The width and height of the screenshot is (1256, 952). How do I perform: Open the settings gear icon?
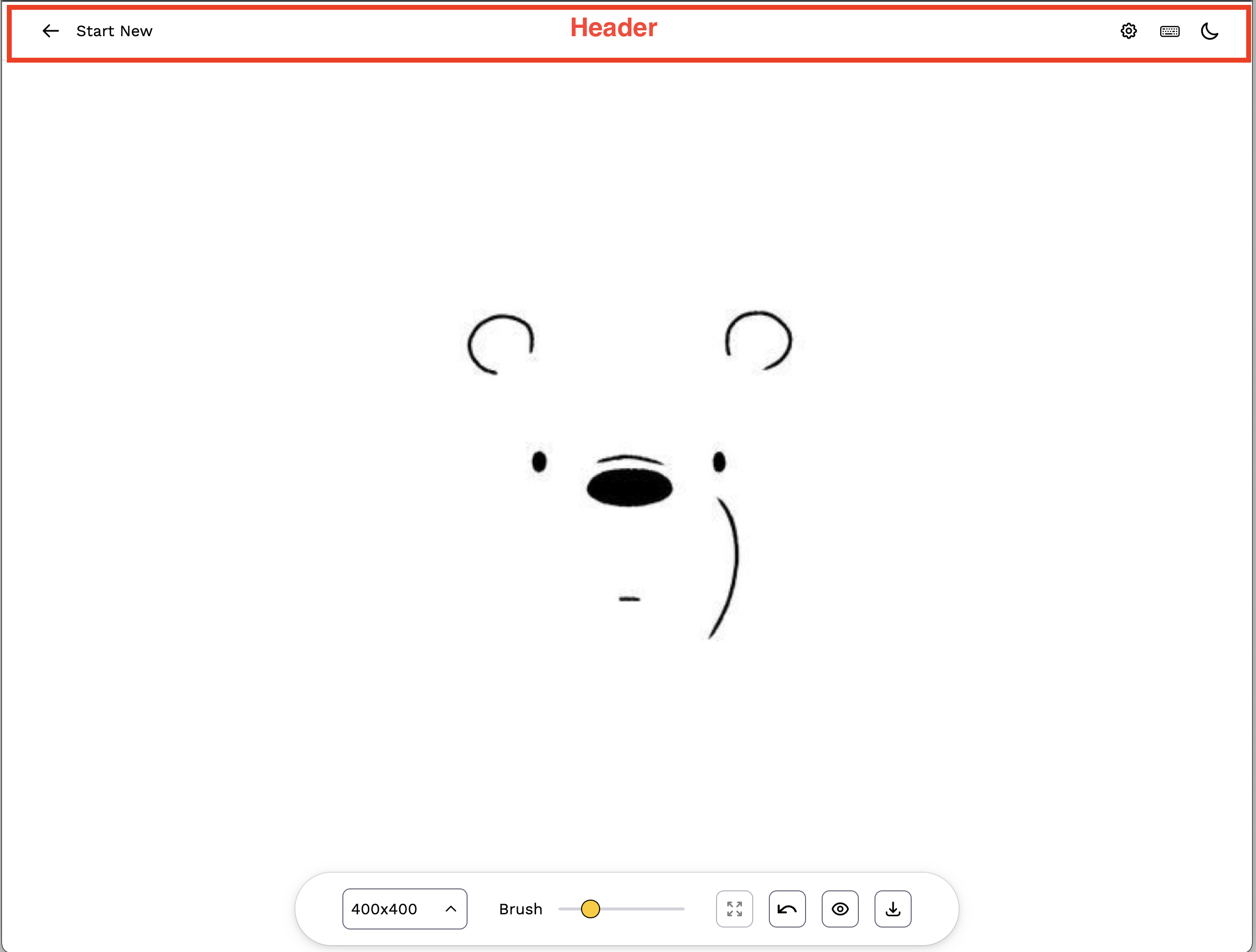pyautogui.click(x=1128, y=31)
